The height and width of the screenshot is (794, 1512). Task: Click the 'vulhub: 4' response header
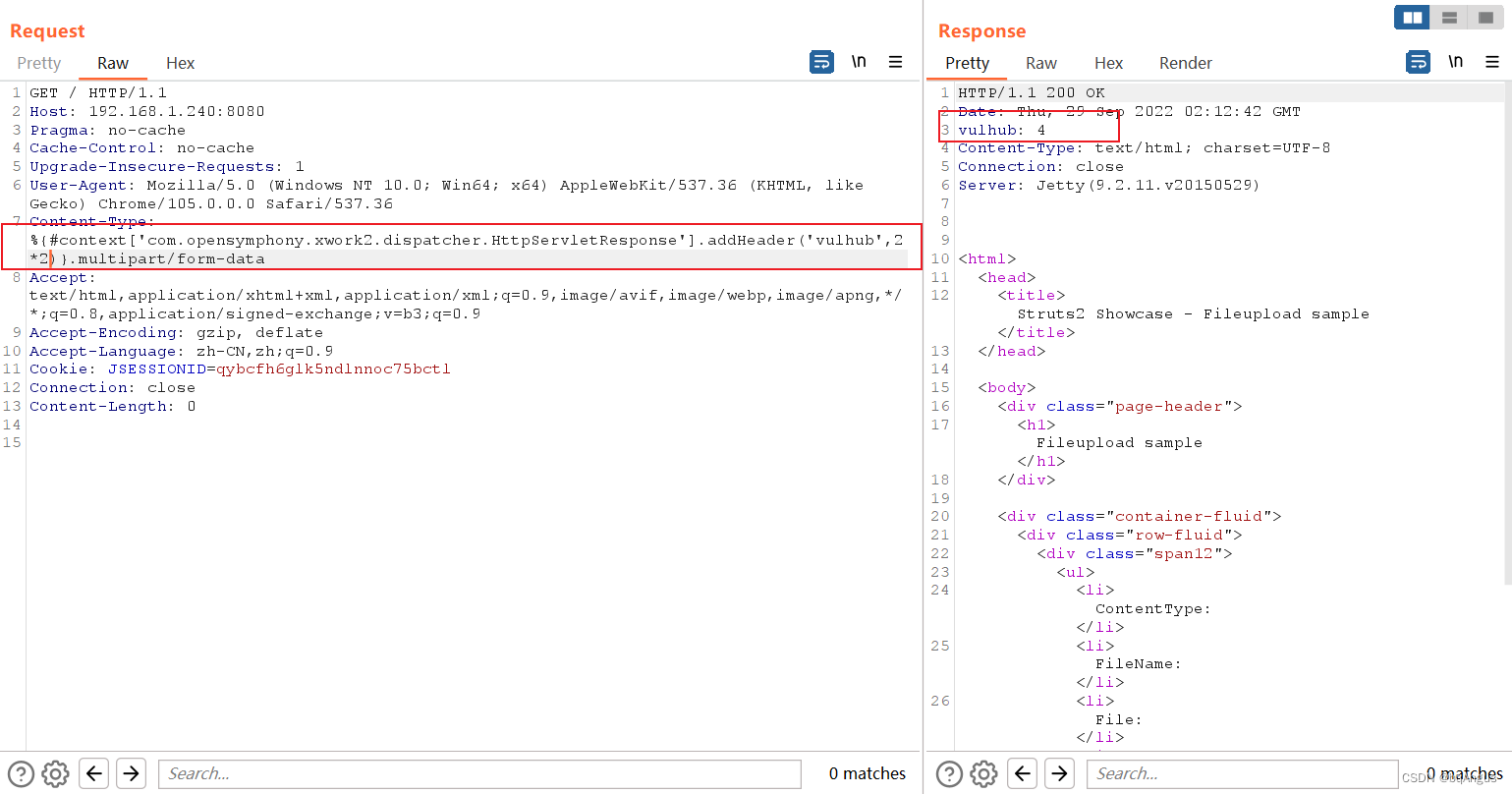tap(1002, 130)
